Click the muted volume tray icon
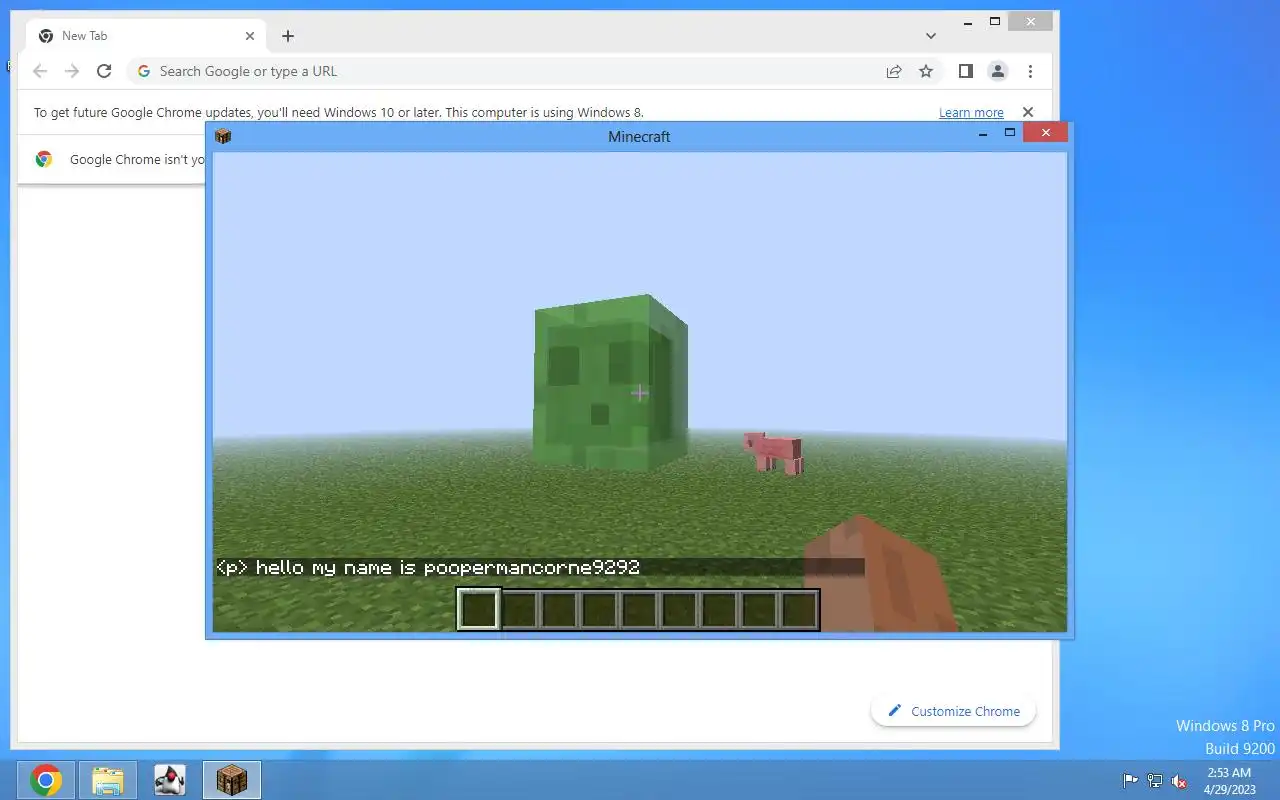The height and width of the screenshot is (800, 1280). click(x=1180, y=781)
